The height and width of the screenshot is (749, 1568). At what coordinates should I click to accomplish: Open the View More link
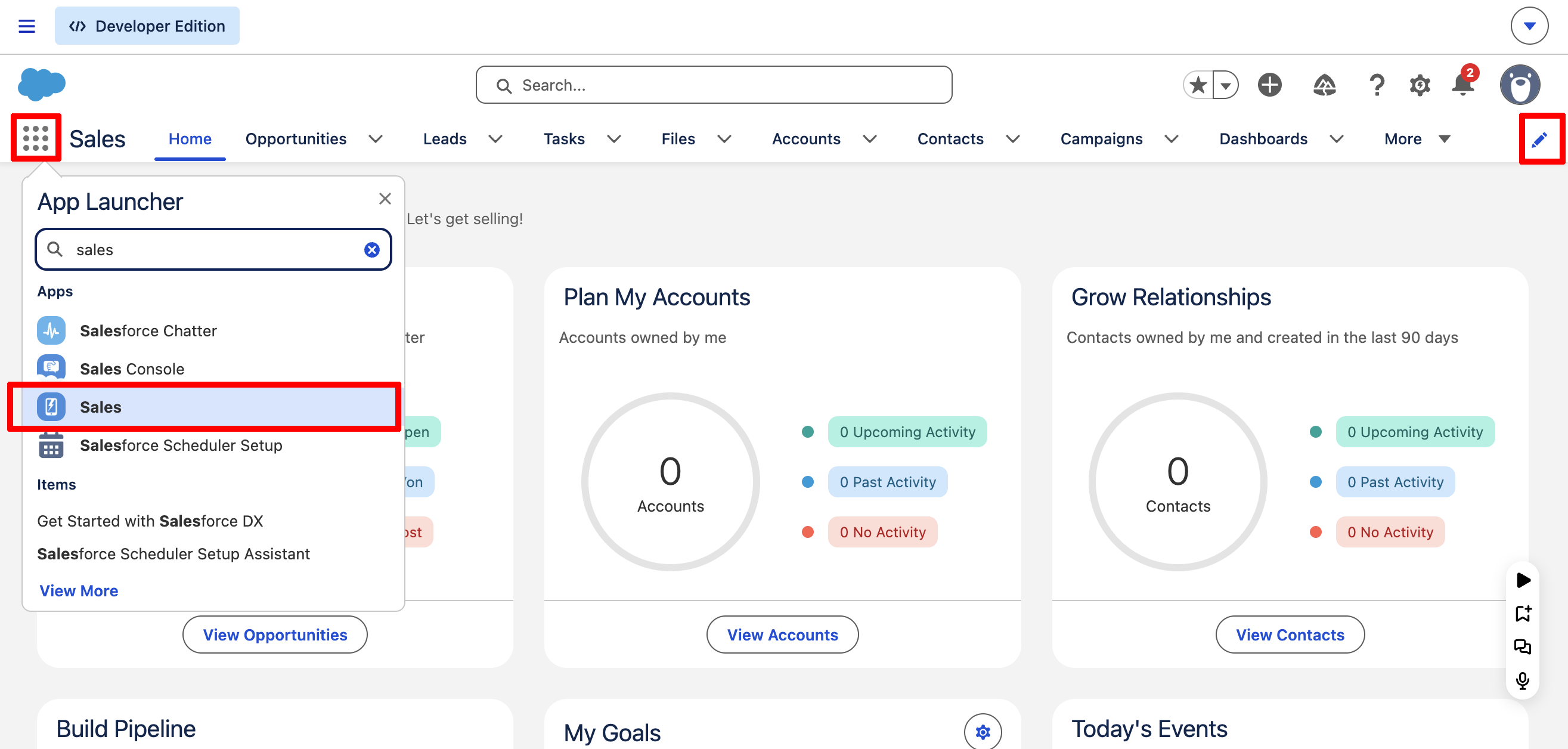(x=79, y=590)
